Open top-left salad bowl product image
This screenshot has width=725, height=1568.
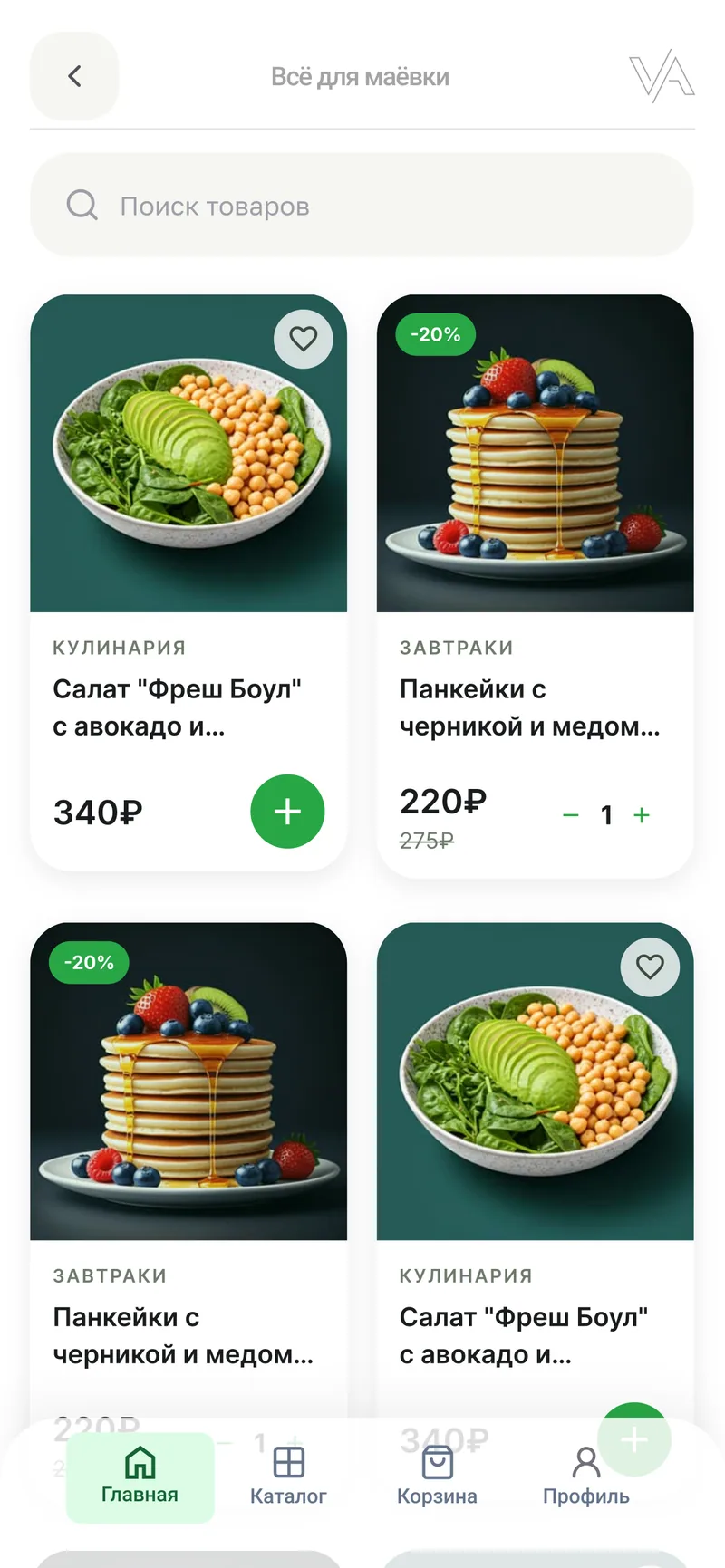(188, 453)
